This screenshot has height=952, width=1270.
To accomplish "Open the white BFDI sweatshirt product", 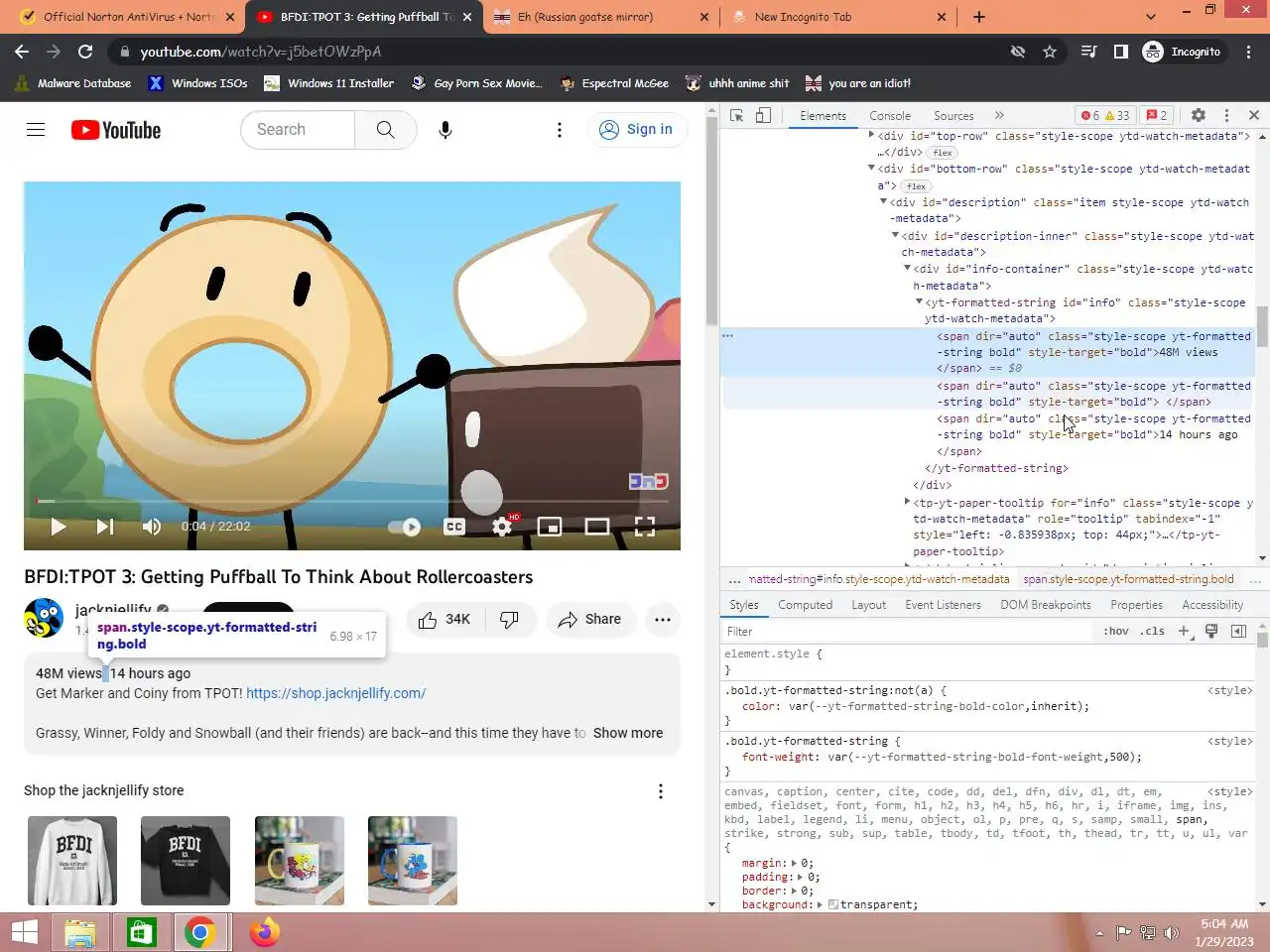I will (x=72, y=860).
